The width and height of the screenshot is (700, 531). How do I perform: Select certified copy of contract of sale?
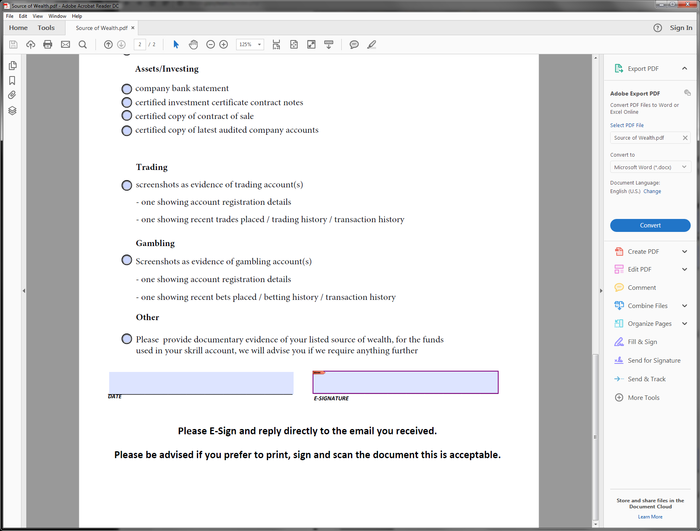click(x=127, y=116)
